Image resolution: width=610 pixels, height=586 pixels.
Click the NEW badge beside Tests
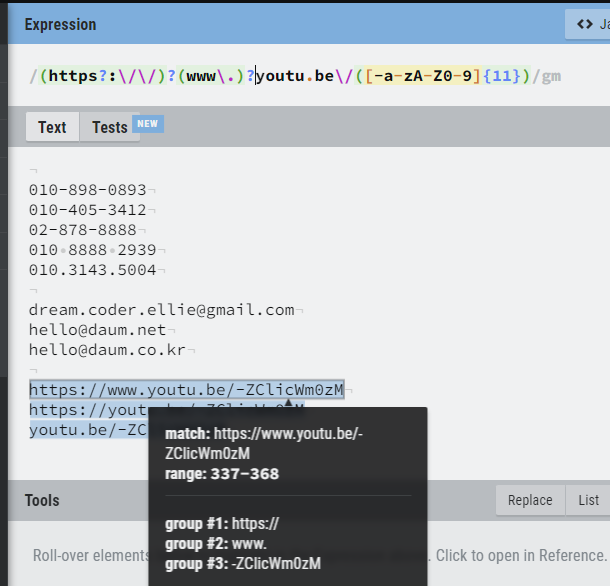coord(148,124)
